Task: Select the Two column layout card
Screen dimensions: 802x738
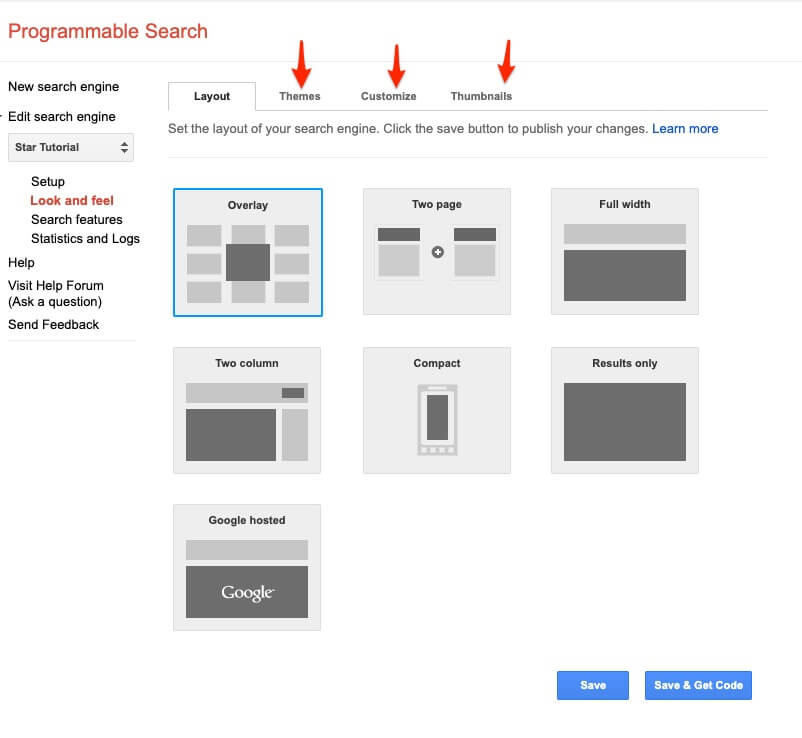Action: (x=247, y=410)
